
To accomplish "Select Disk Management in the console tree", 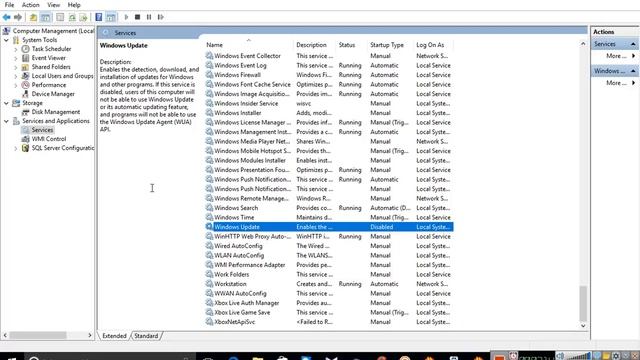I will (x=56, y=111).
